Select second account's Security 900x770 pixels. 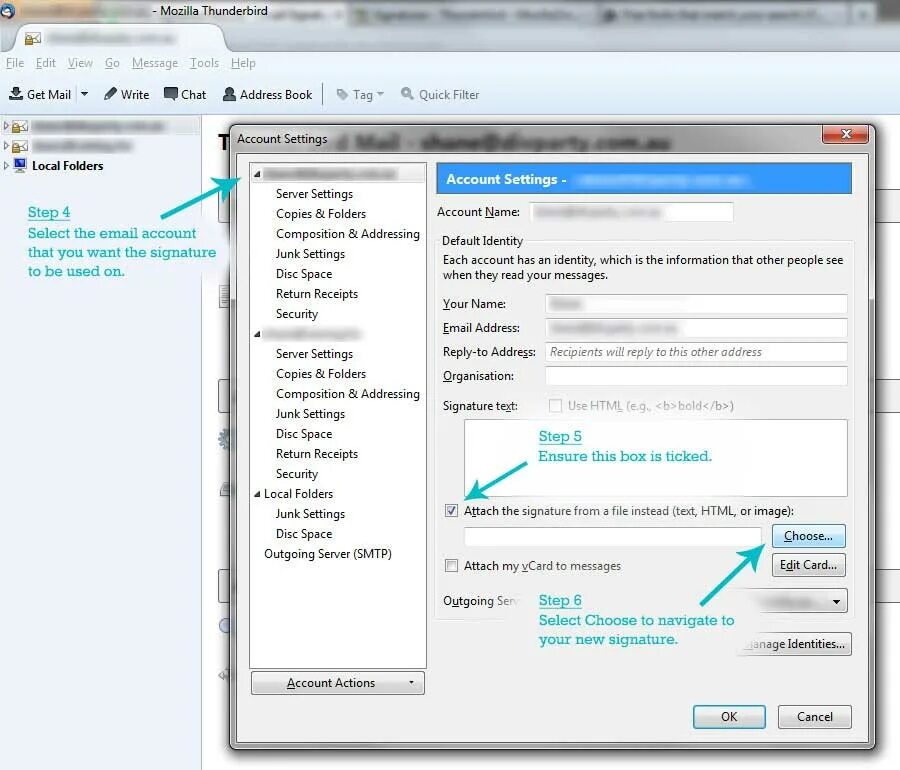click(297, 474)
